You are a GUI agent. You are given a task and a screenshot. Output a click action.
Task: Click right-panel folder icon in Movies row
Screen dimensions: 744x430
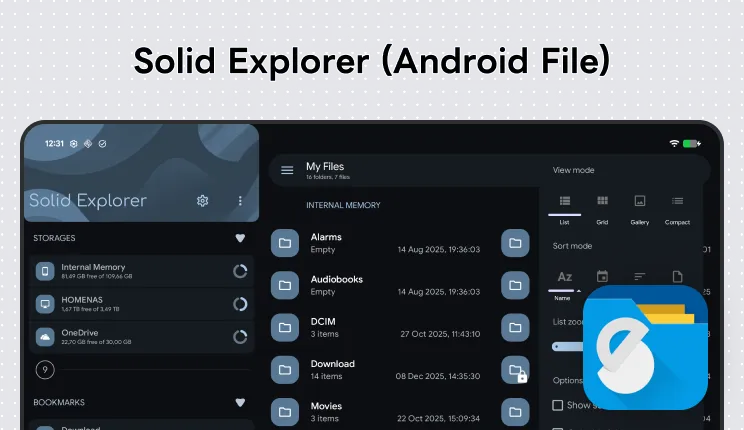tap(515, 412)
